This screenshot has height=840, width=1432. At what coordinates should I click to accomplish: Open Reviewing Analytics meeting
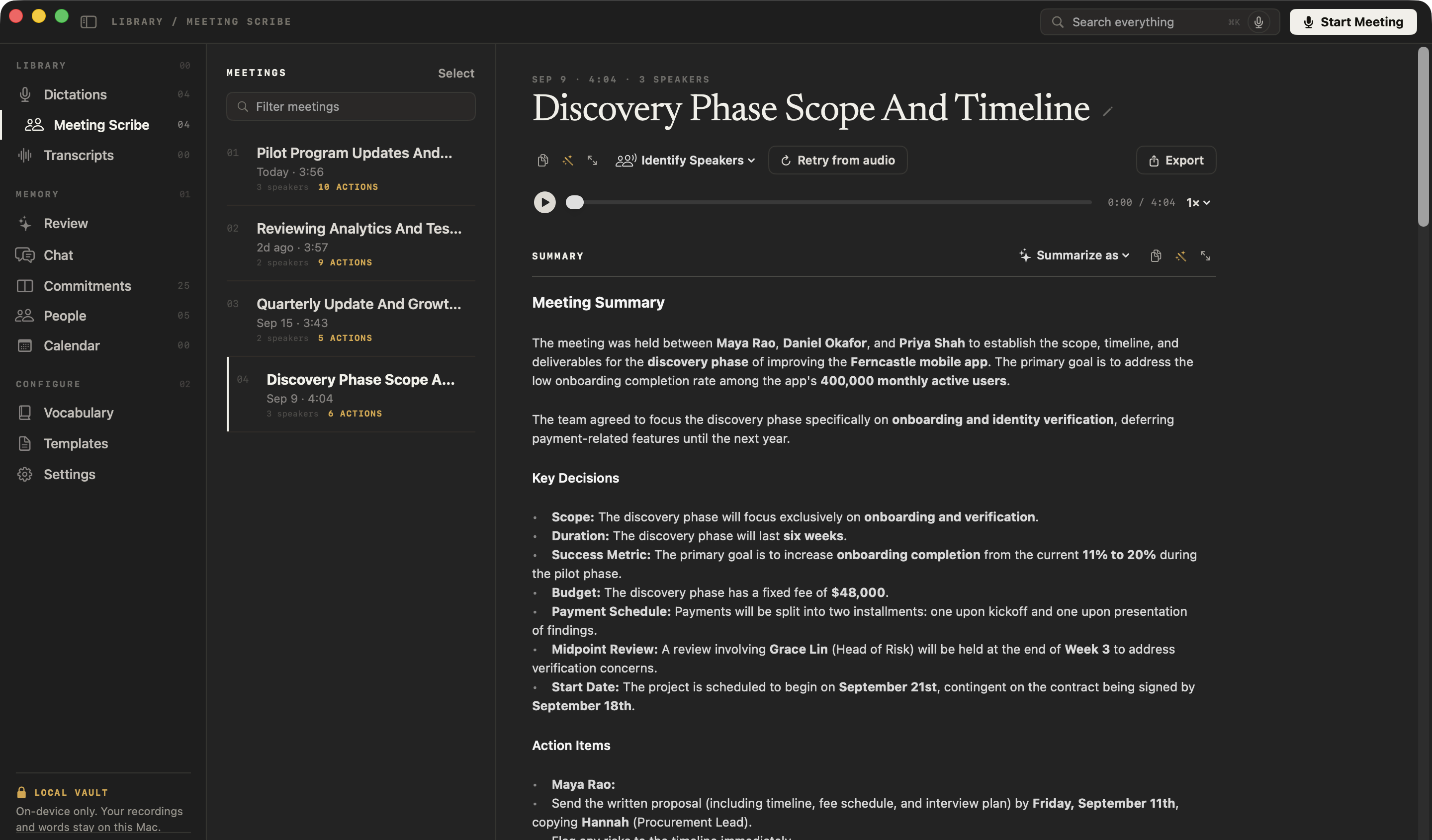[x=351, y=244]
